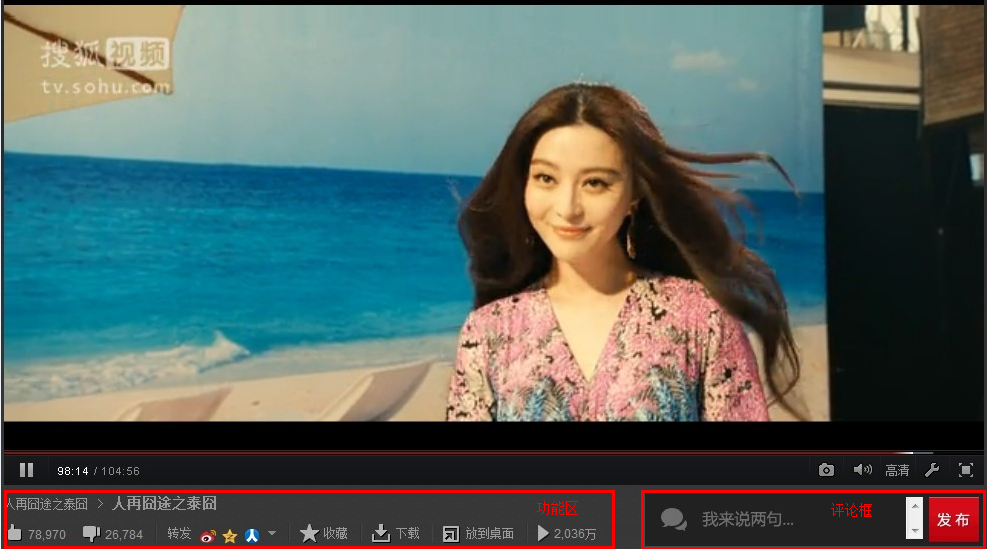987x549 pixels.
Task: Add video to favorites 收藏
Action: point(324,534)
